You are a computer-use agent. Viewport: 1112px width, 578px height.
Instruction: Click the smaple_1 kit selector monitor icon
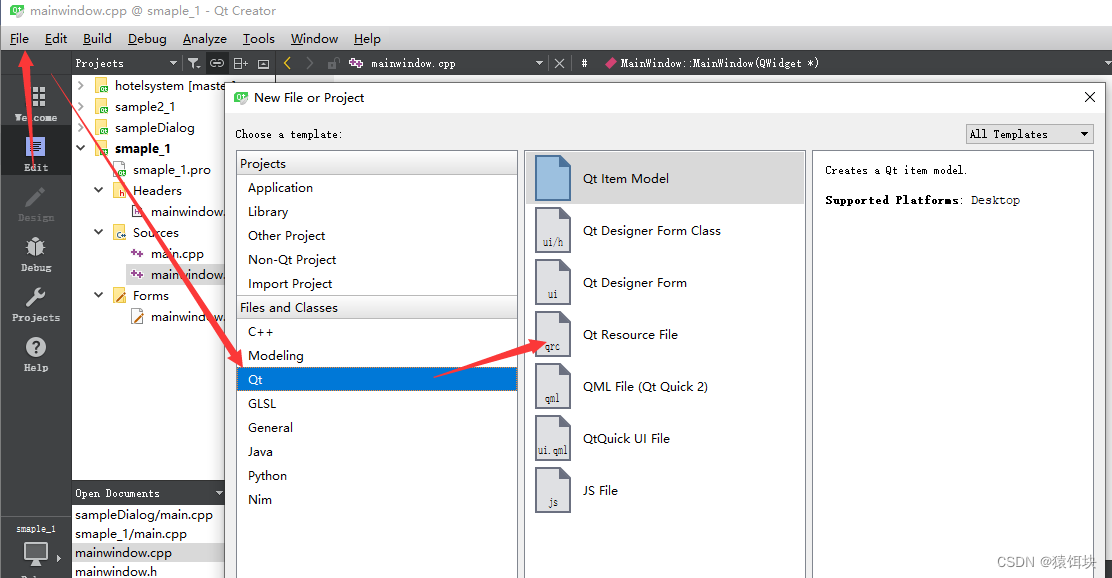[35, 552]
